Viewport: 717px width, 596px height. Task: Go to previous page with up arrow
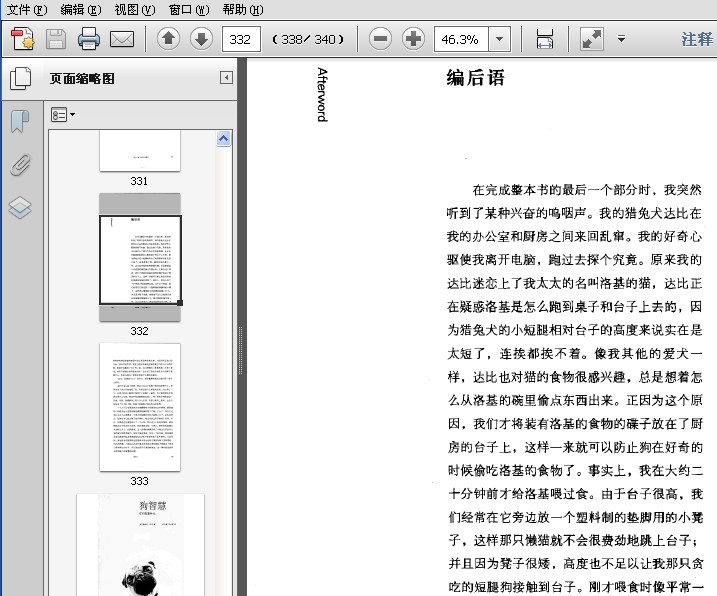(168, 40)
